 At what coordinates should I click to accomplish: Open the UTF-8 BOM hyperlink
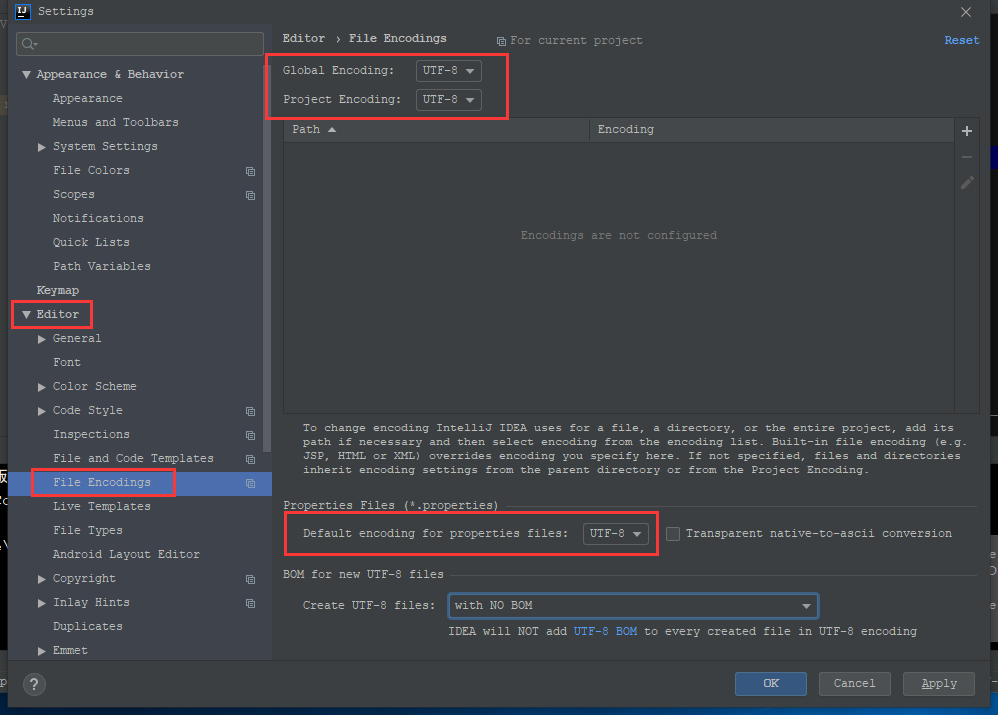(605, 632)
